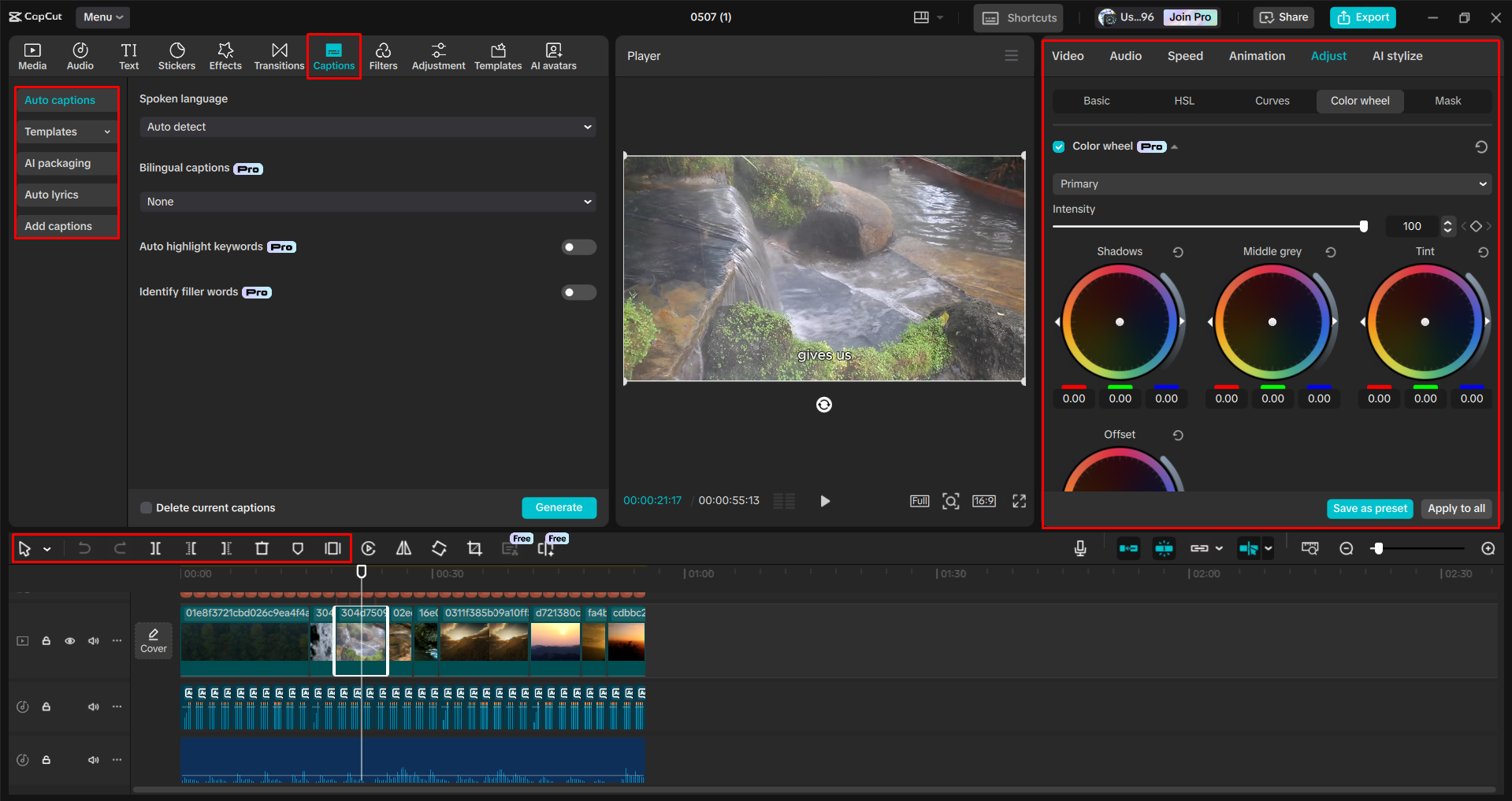This screenshot has width=1512, height=801.
Task: Open the Spoken language Auto detect dropdown
Action: [367, 126]
